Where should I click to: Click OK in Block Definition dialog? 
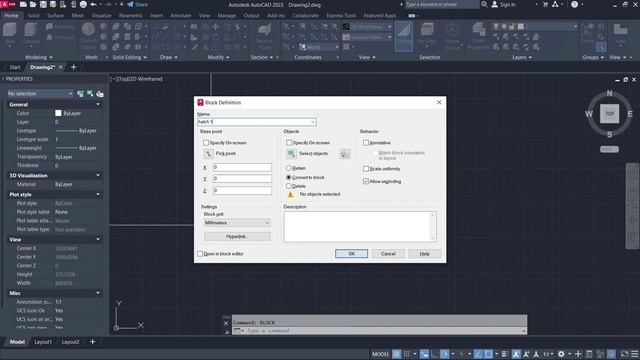[351, 254]
